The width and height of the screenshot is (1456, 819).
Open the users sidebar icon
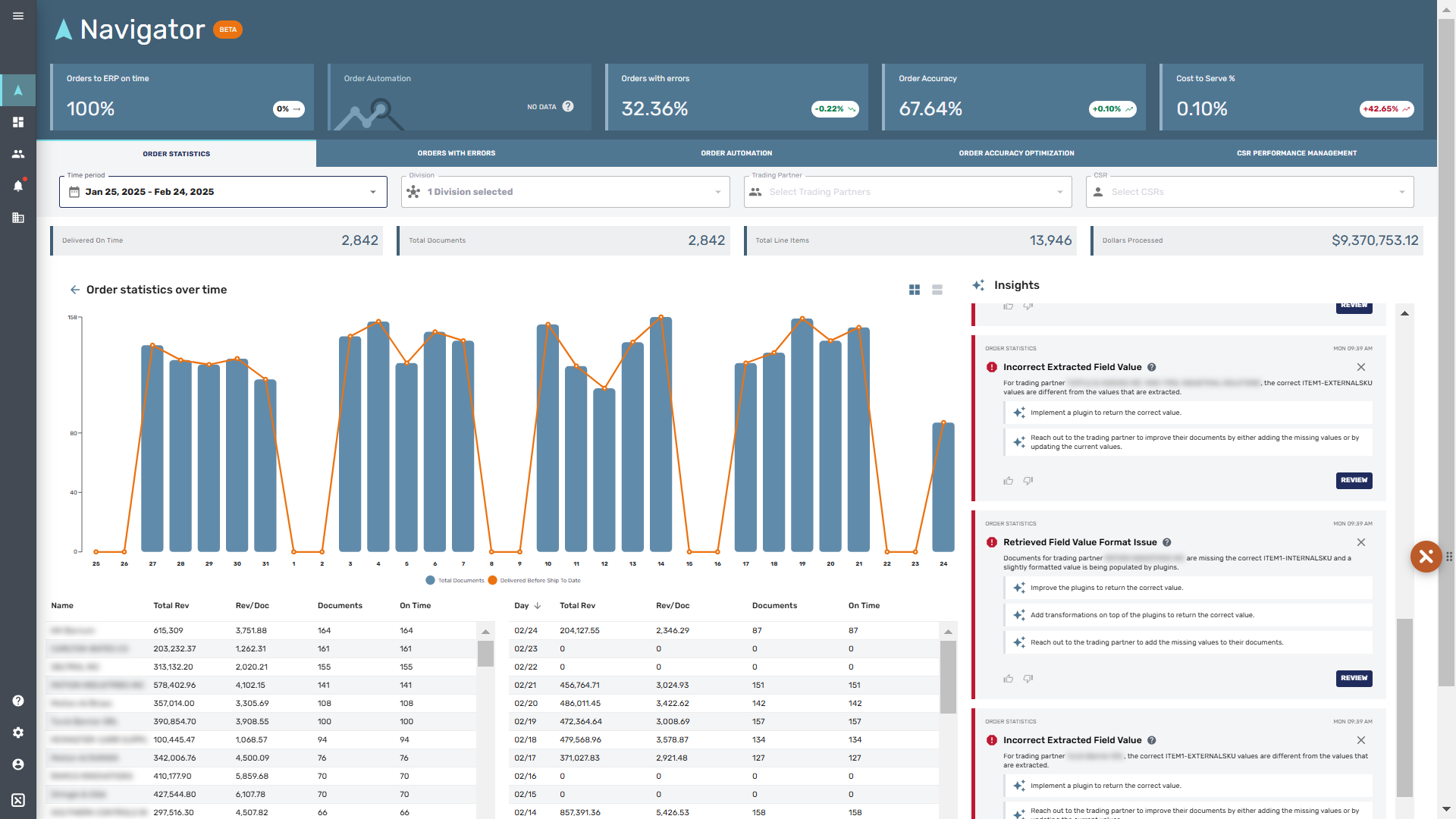coord(18,154)
